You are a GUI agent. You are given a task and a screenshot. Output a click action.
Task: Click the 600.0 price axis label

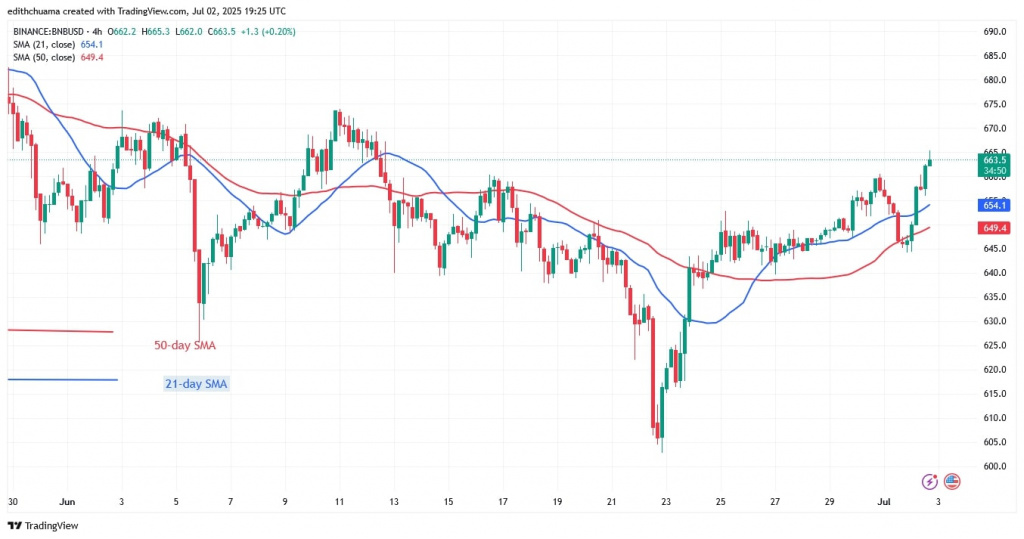[x=995, y=466]
